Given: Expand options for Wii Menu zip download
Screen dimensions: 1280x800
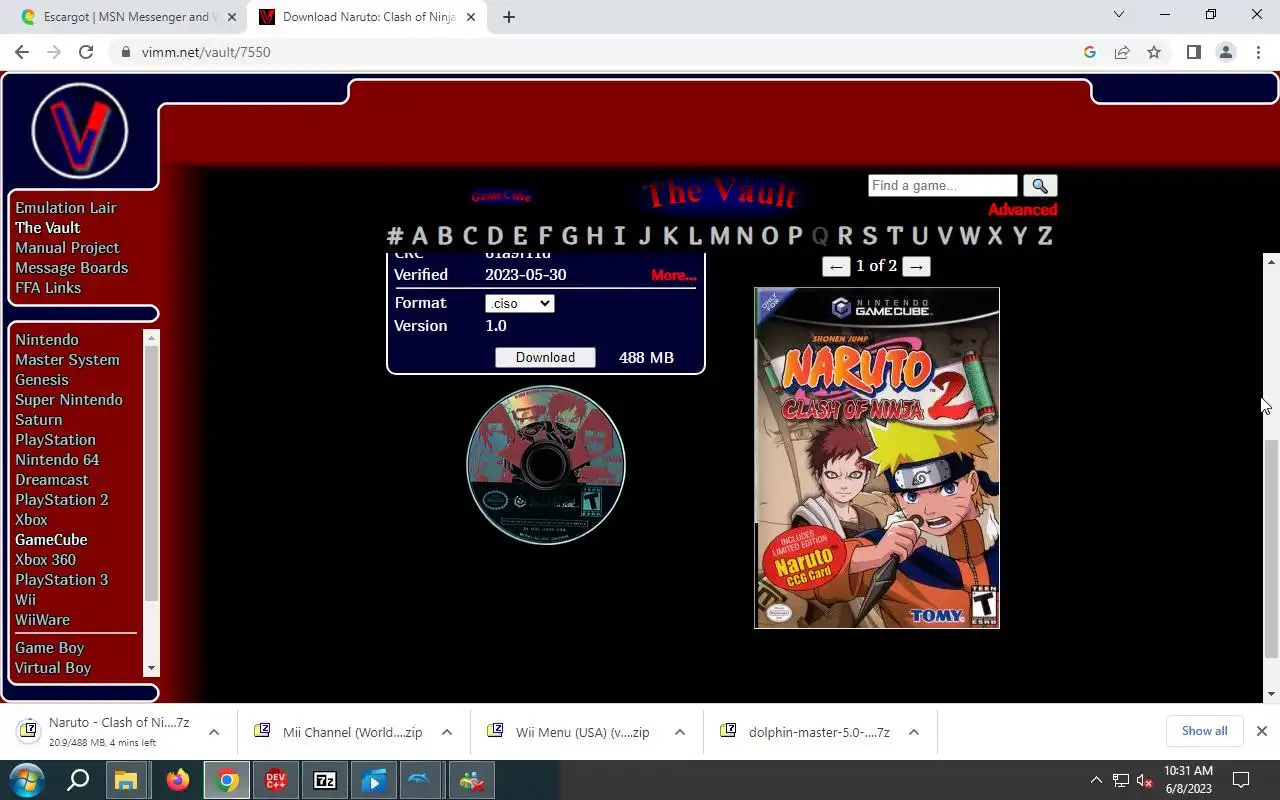Looking at the screenshot, I should point(680,732).
